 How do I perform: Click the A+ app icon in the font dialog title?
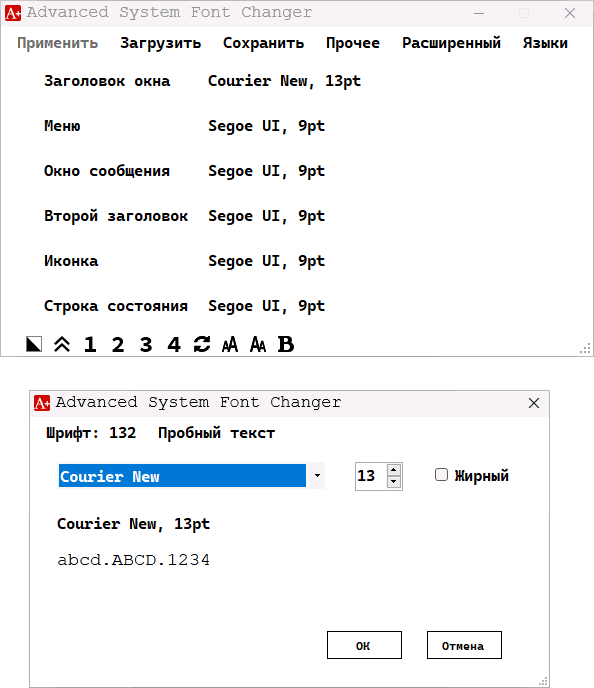[x=42, y=403]
